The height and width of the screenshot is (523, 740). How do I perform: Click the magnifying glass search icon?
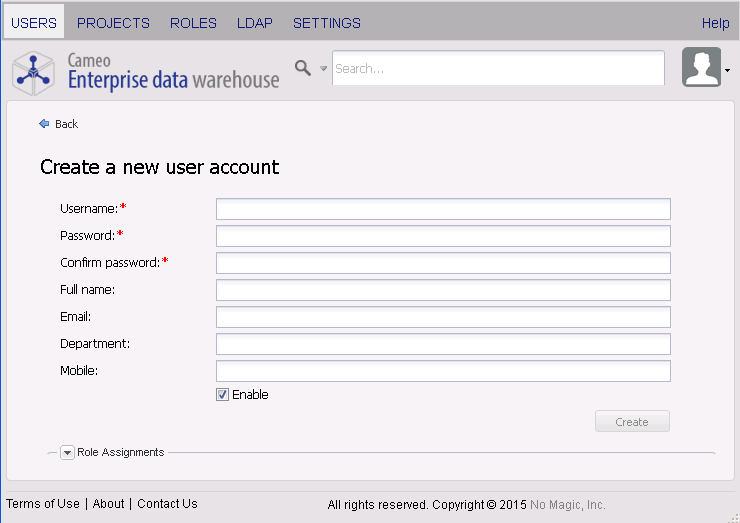pyautogui.click(x=303, y=68)
